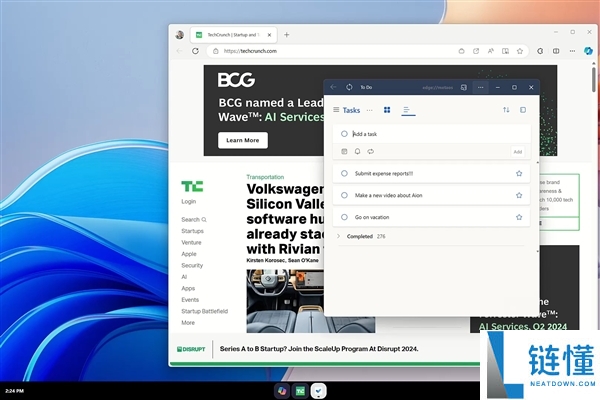
Task: Toggle the To Do hamburger menu
Action: tap(336, 110)
